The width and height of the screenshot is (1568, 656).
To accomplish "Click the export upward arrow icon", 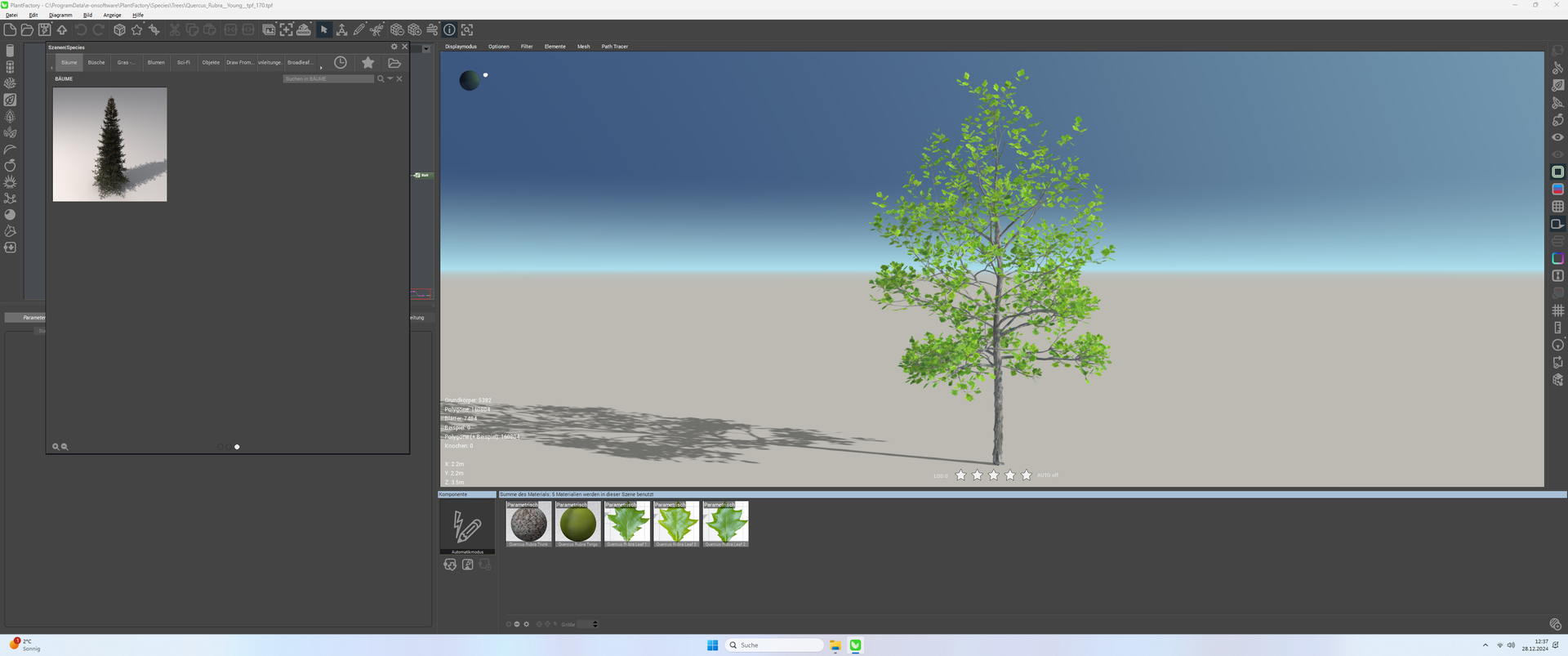I will (x=62, y=29).
